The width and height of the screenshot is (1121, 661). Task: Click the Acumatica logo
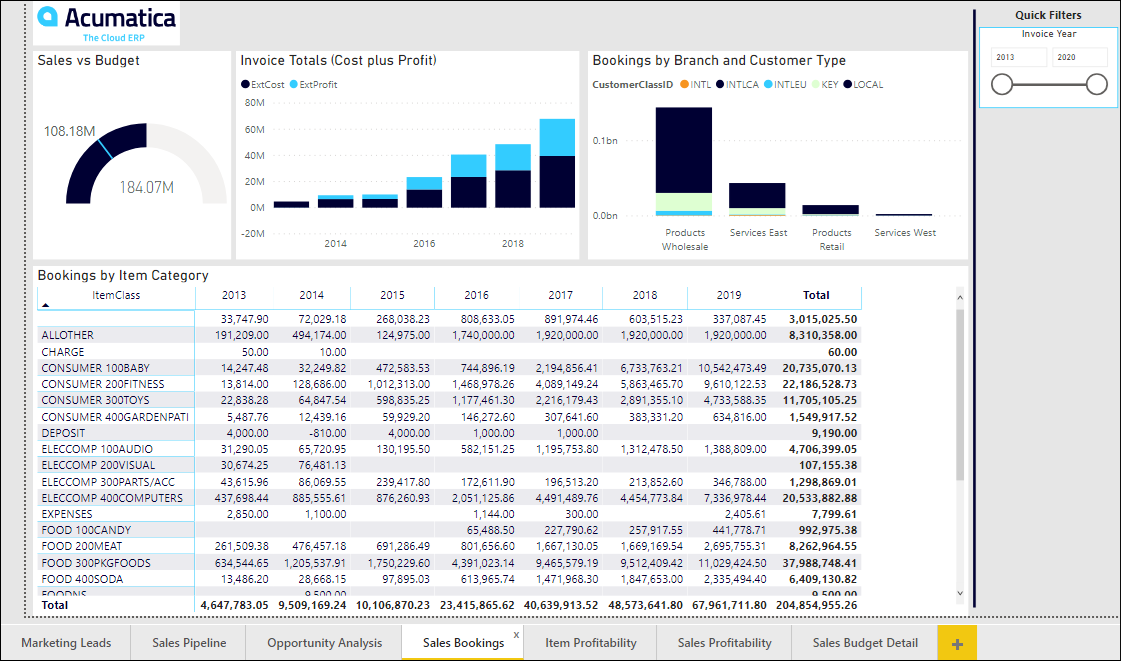pyautogui.click(x=107, y=24)
